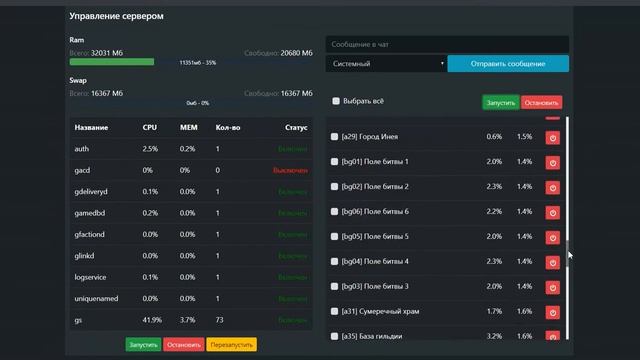Click power icon for [a29] Город Инея
Screen dimensions: 640x360
point(553,138)
